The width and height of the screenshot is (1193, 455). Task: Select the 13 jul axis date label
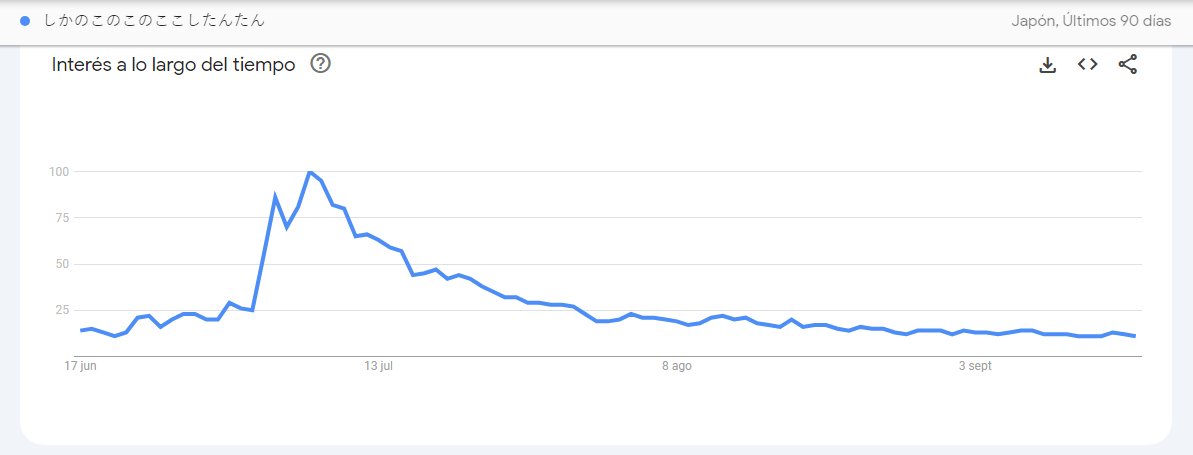pos(378,366)
